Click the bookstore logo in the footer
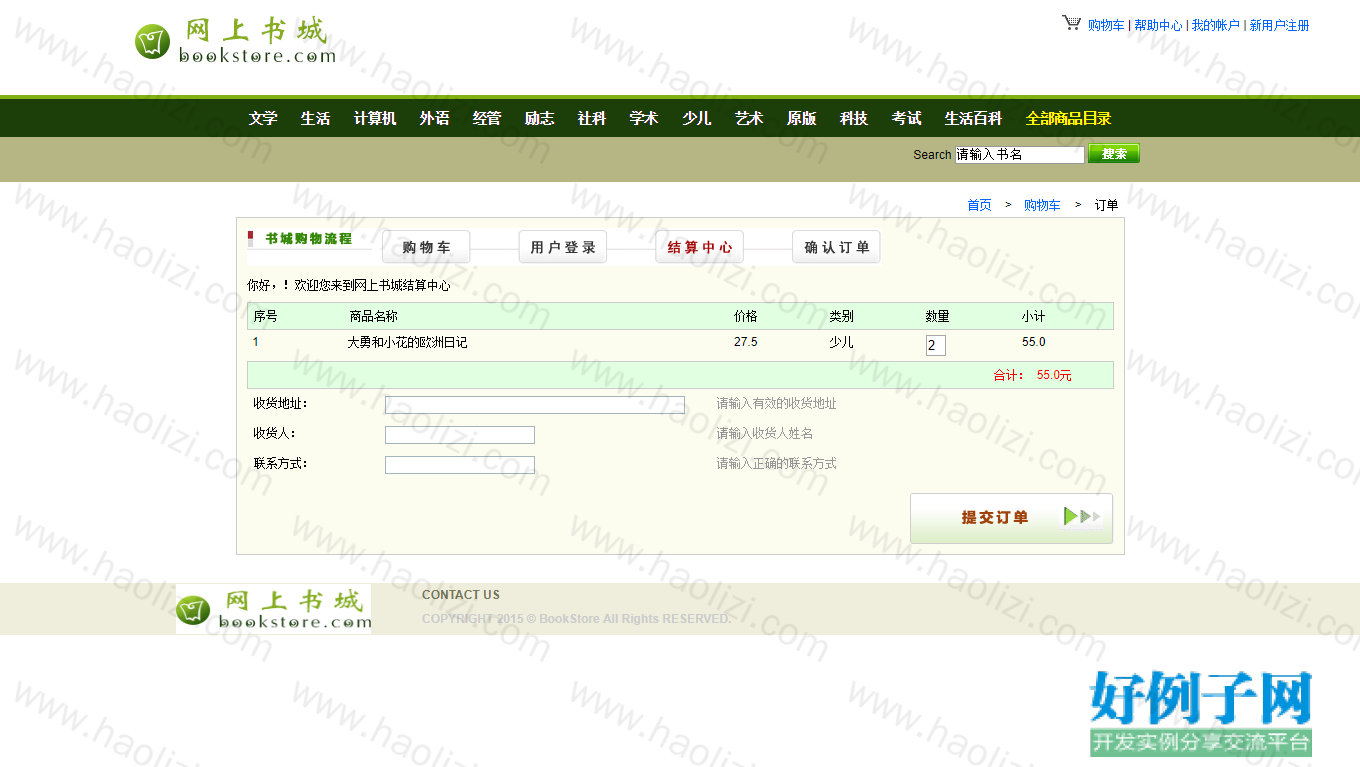 273,609
